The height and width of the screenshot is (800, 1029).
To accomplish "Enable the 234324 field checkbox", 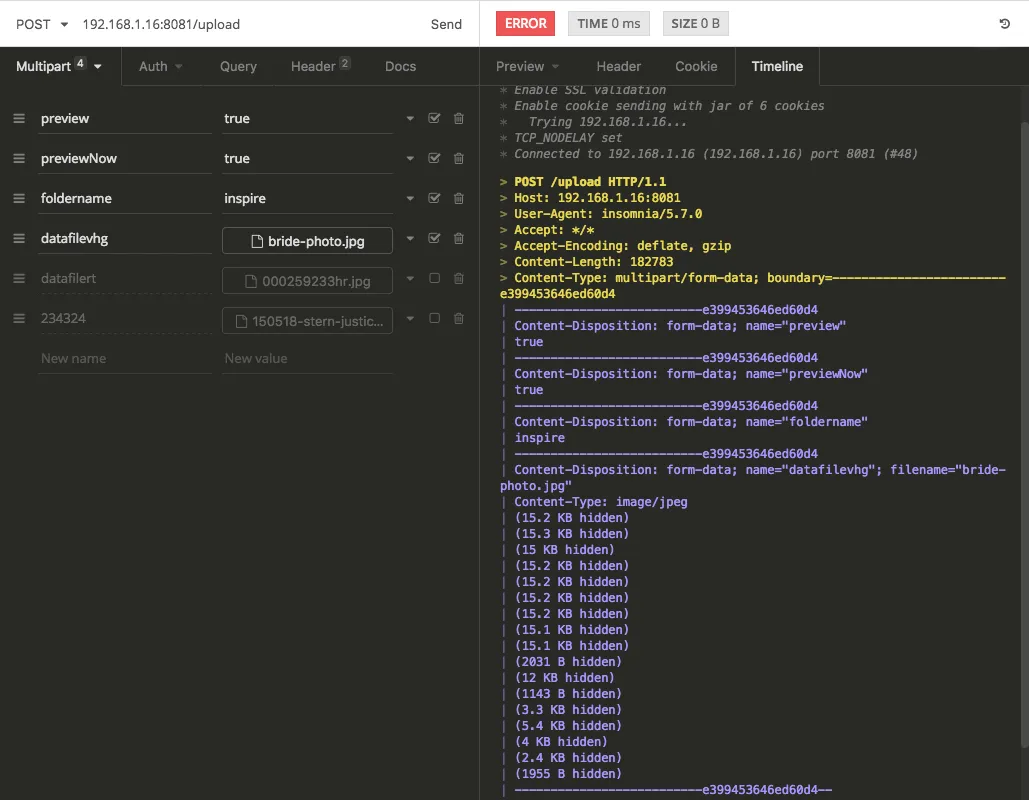I will 434,318.
